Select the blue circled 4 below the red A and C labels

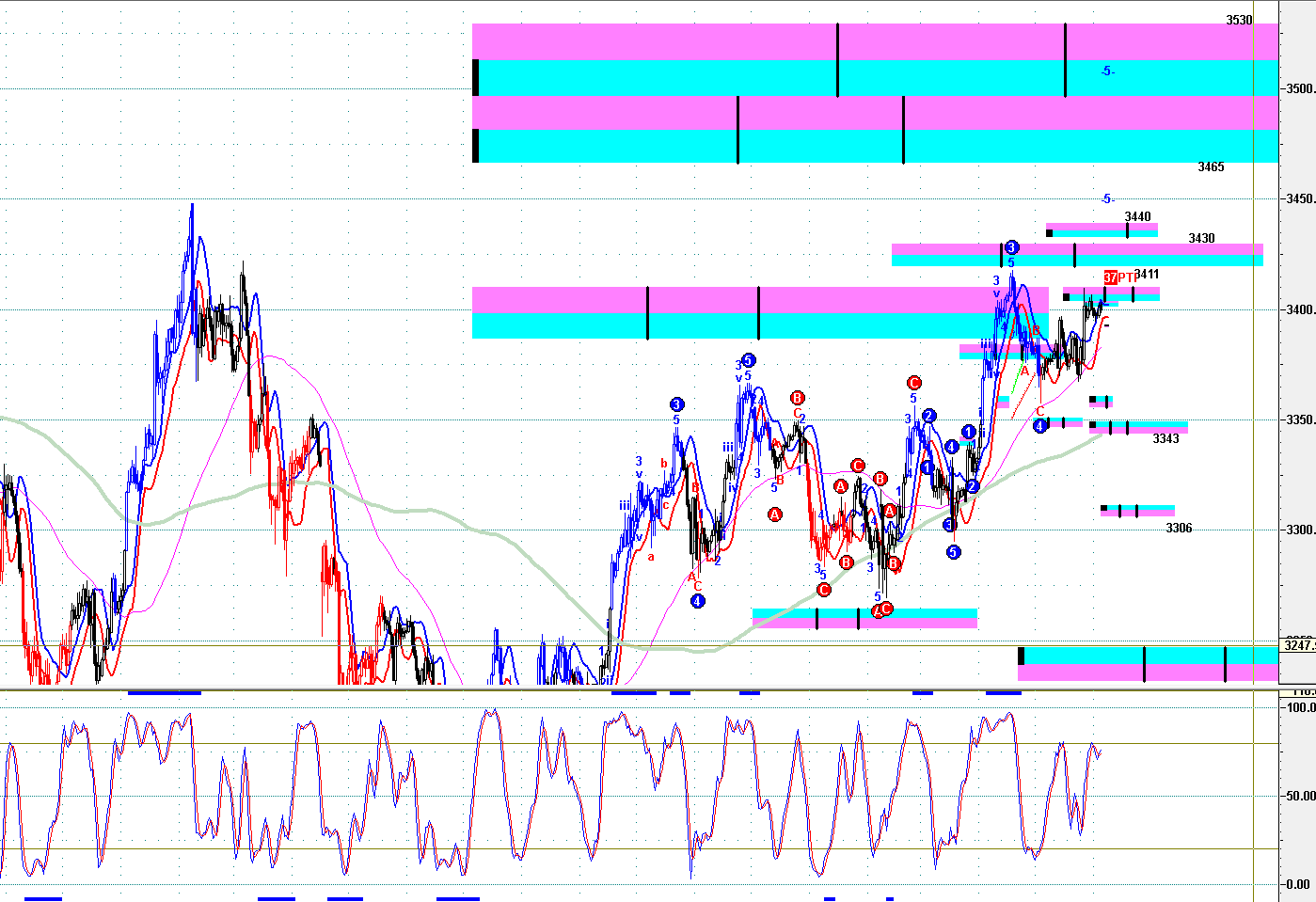697,601
